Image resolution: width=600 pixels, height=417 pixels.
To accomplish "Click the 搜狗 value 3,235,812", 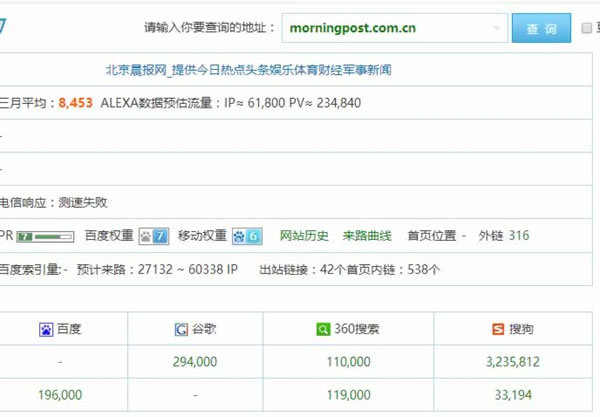I will pyautogui.click(x=513, y=362).
